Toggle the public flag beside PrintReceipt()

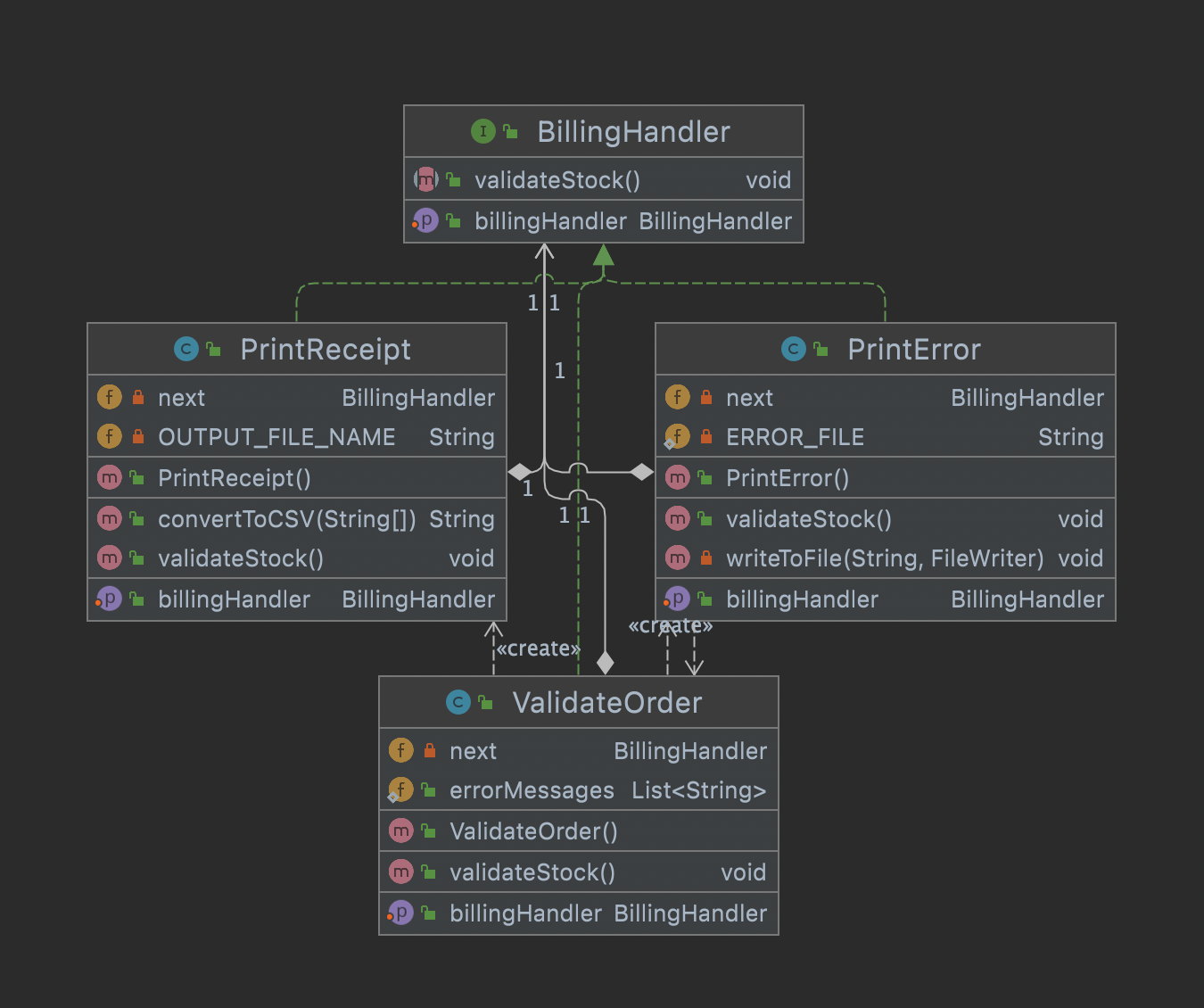click(x=136, y=477)
